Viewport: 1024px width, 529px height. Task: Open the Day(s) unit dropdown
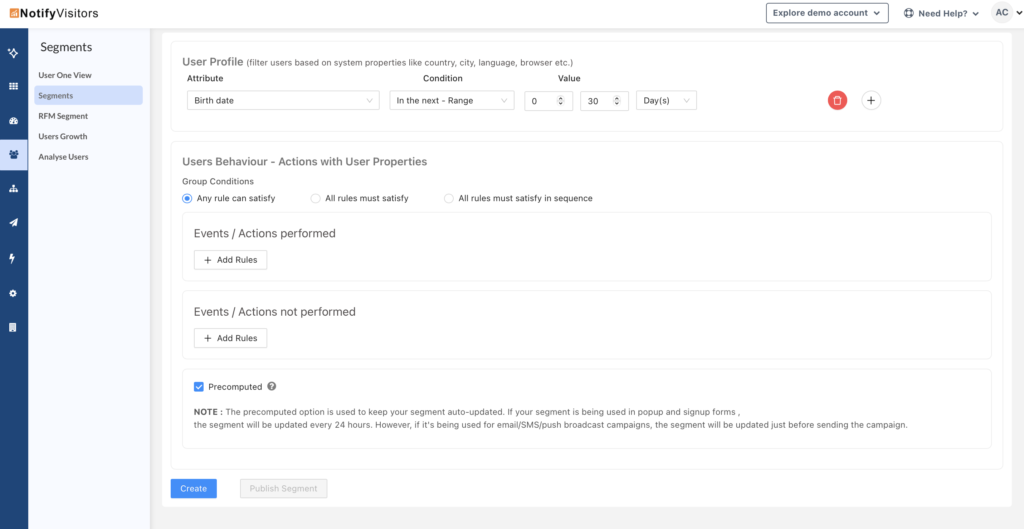click(x=666, y=100)
